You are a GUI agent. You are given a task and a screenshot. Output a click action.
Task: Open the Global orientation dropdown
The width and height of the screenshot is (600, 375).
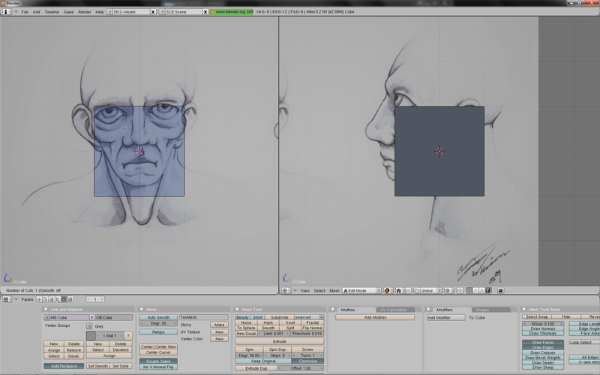point(431,290)
